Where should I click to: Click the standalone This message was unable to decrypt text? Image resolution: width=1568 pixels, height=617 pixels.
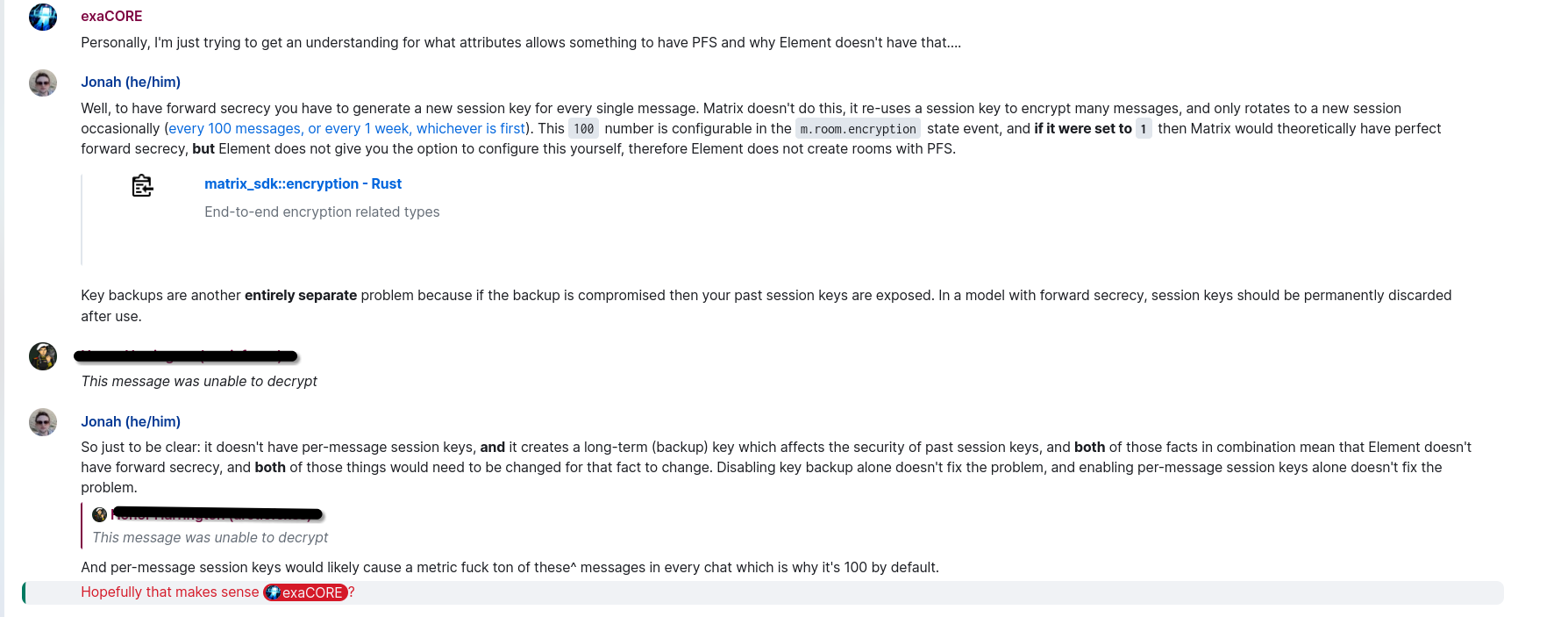[x=199, y=381]
